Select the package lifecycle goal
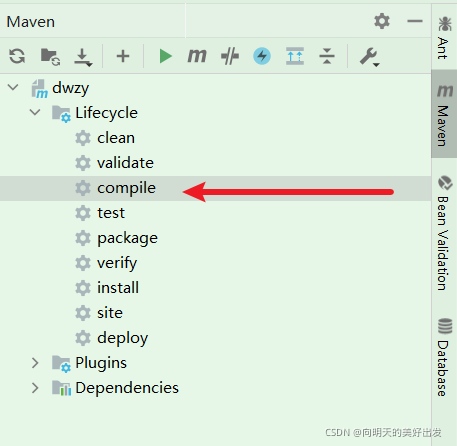457x446 pixels. (127, 238)
